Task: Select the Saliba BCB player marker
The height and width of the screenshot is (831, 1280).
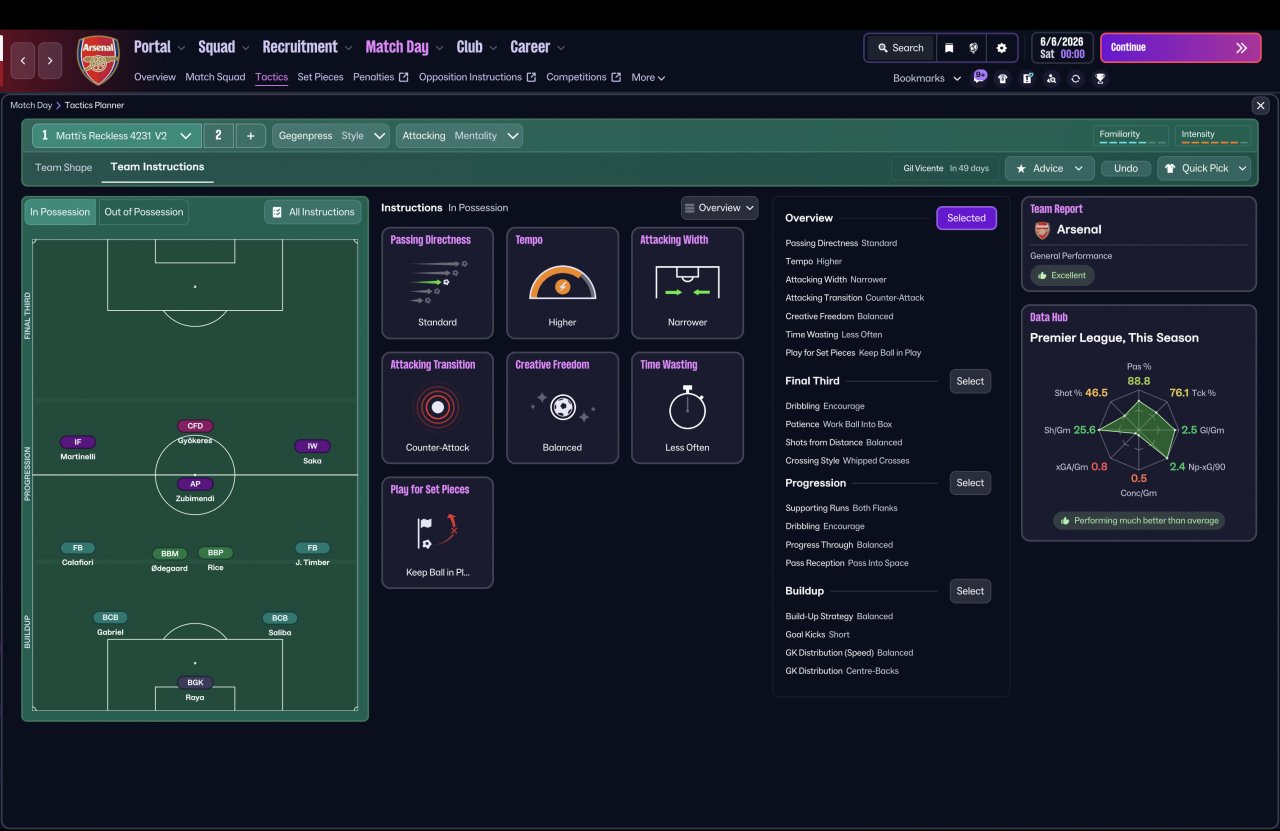Action: (280, 624)
